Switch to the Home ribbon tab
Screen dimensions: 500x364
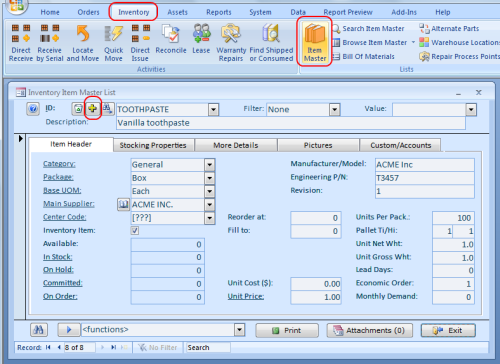coord(50,12)
